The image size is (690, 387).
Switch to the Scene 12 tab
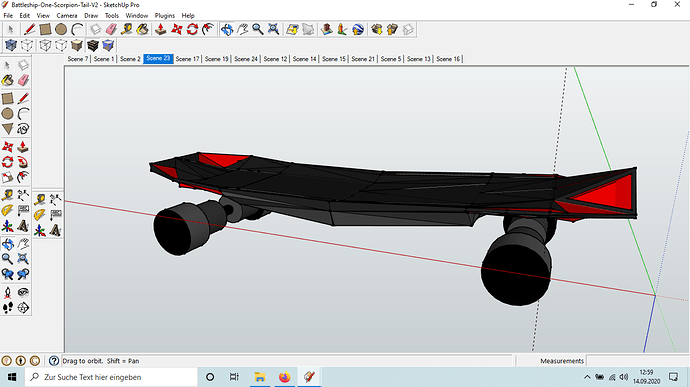pos(275,59)
